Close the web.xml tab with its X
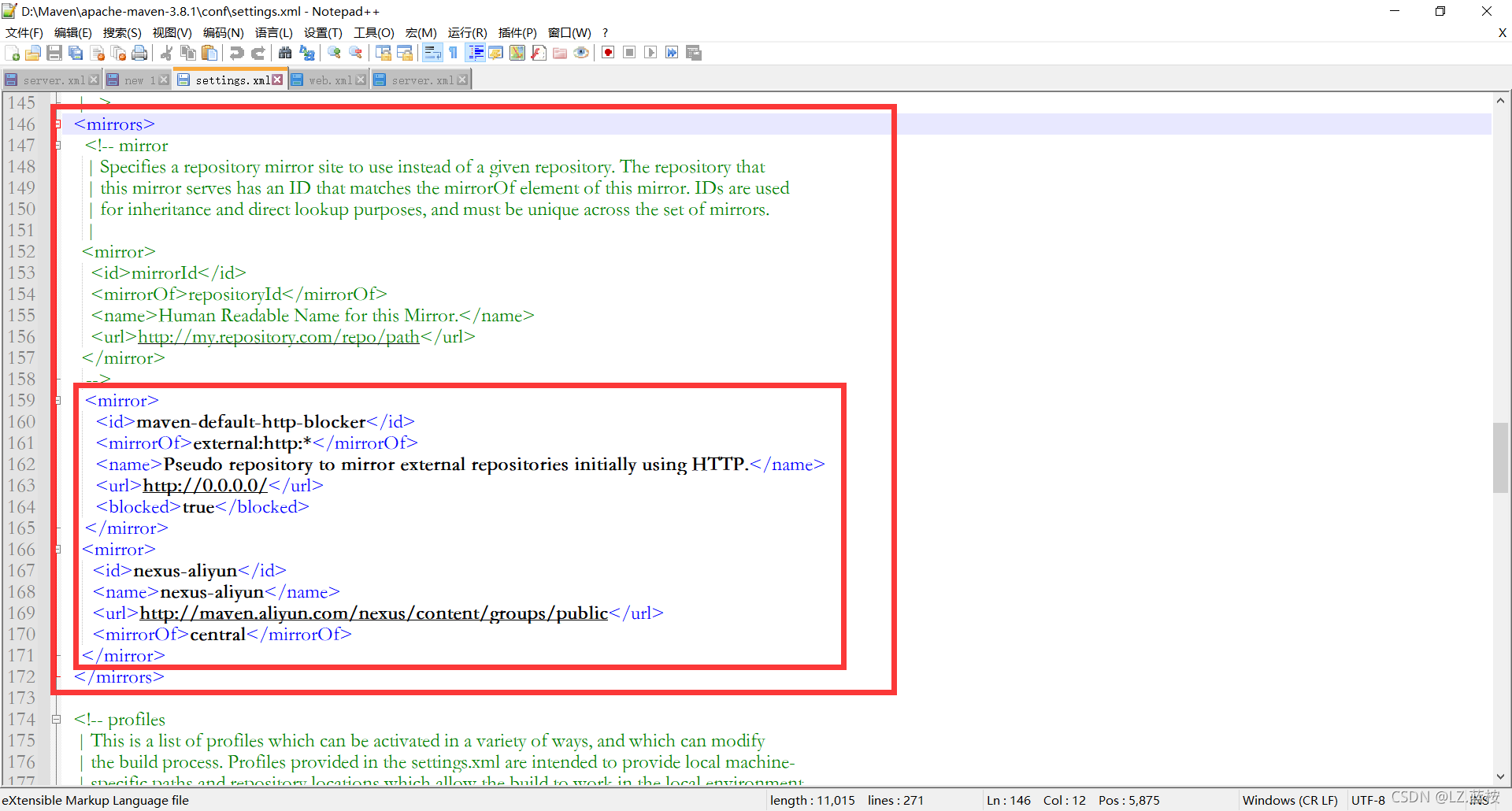The width and height of the screenshot is (1512, 811). pyautogui.click(x=361, y=80)
